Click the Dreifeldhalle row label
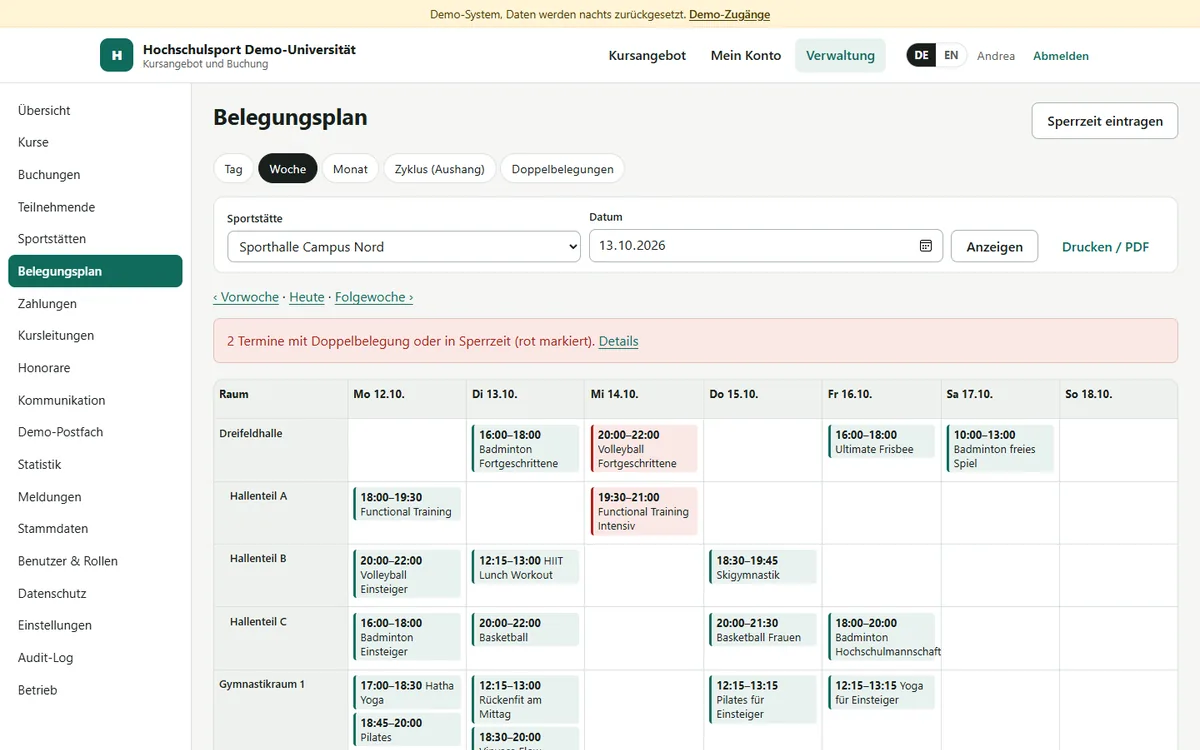This screenshot has height=750, width=1200. [x=251, y=433]
